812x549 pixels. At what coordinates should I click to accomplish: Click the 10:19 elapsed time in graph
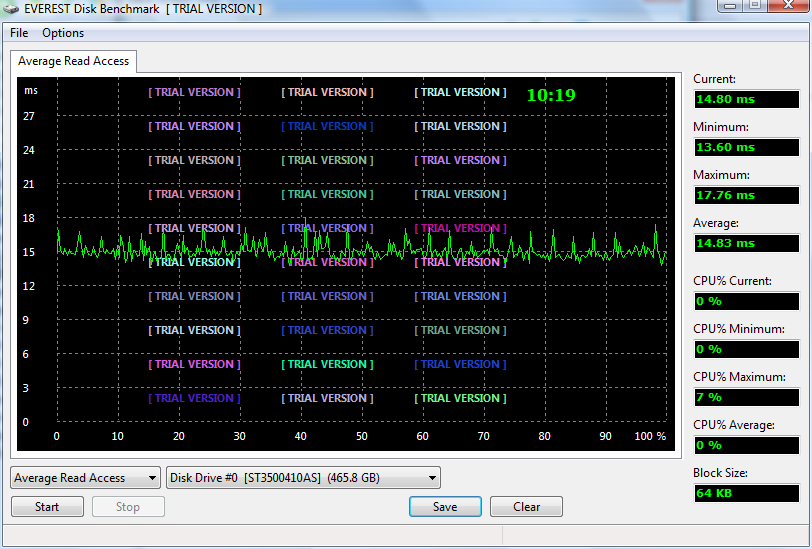pyautogui.click(x=551, y=95)
